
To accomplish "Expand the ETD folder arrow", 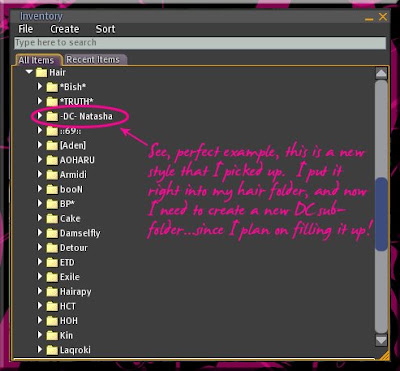I will 40,262.
